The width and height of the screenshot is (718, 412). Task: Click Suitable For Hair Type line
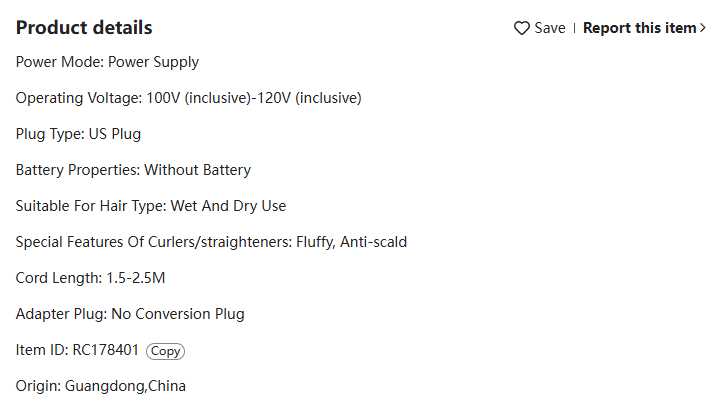pyautogui.click(x=151, y=206)
